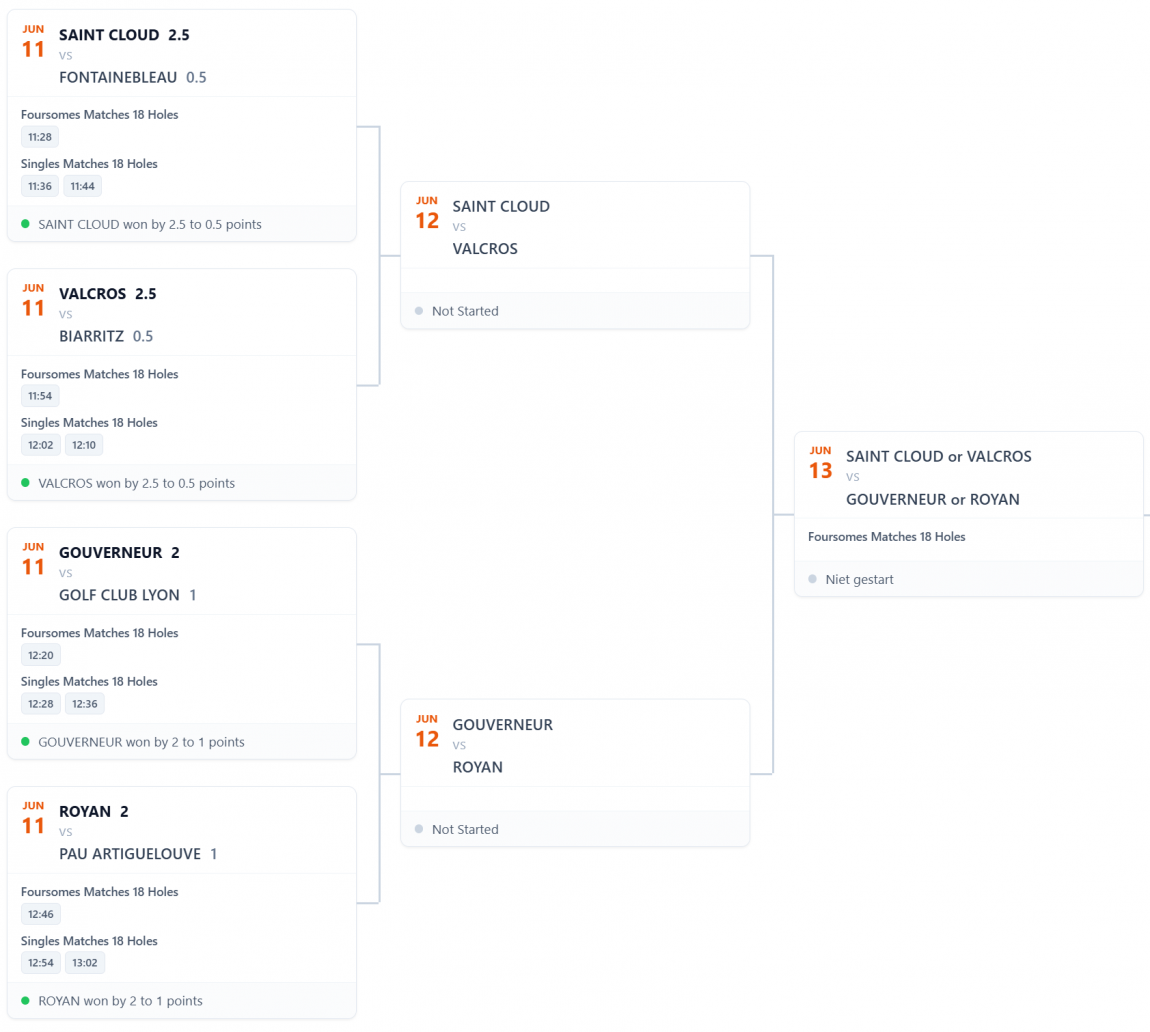This screenshot has width=1150, height=1032.
Task: Click the 11:54 foursomes tee time for VALCROS
Action: [x=40, y=396]
